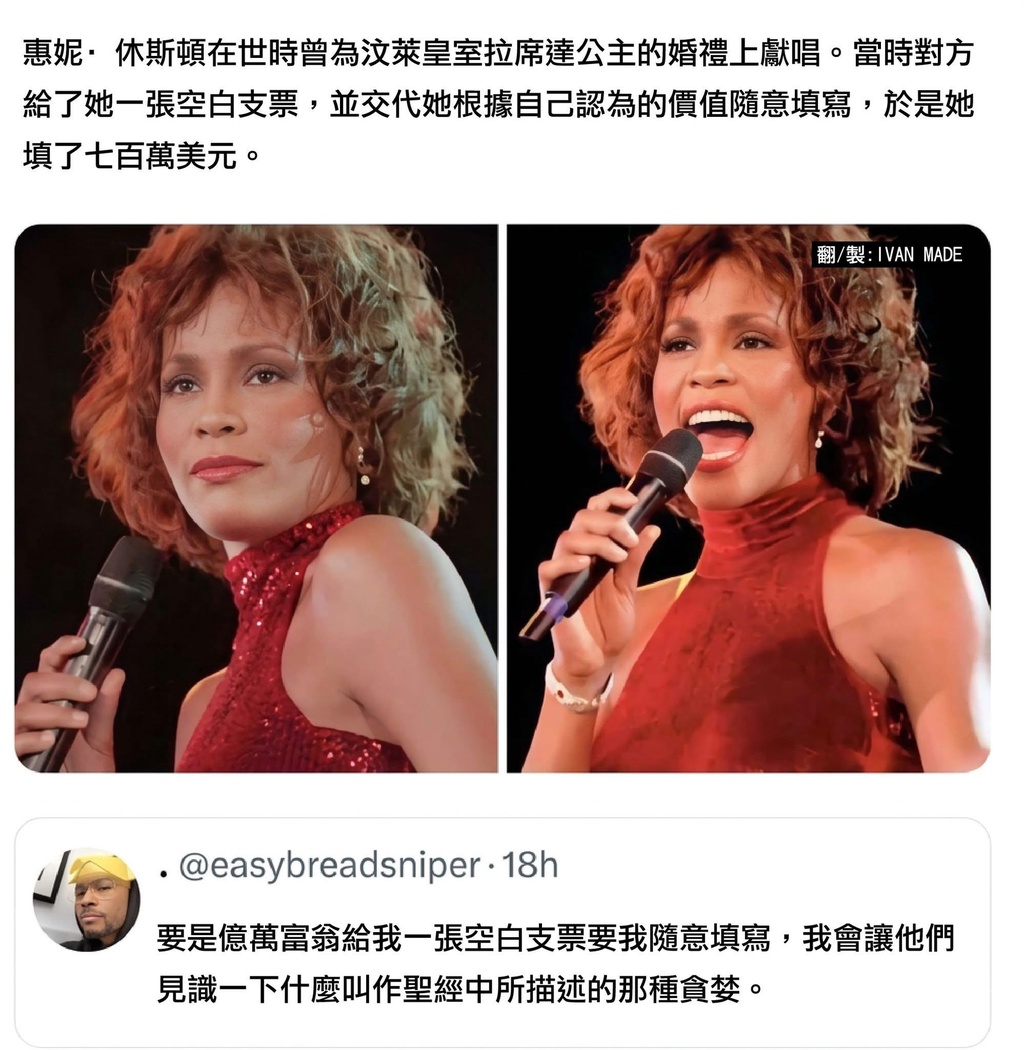
Task: Click the white wristwatch in the right photo
Action: [x=575, y=688]
